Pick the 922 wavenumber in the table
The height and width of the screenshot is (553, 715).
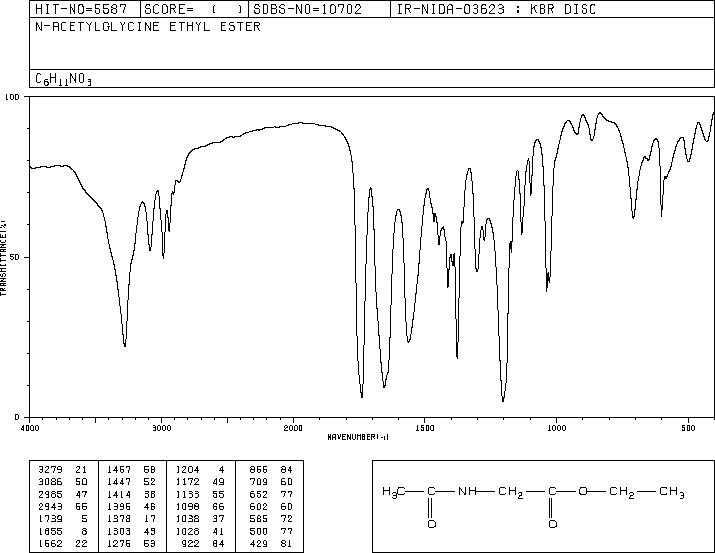pyautogui.click(x=191, y=543)
